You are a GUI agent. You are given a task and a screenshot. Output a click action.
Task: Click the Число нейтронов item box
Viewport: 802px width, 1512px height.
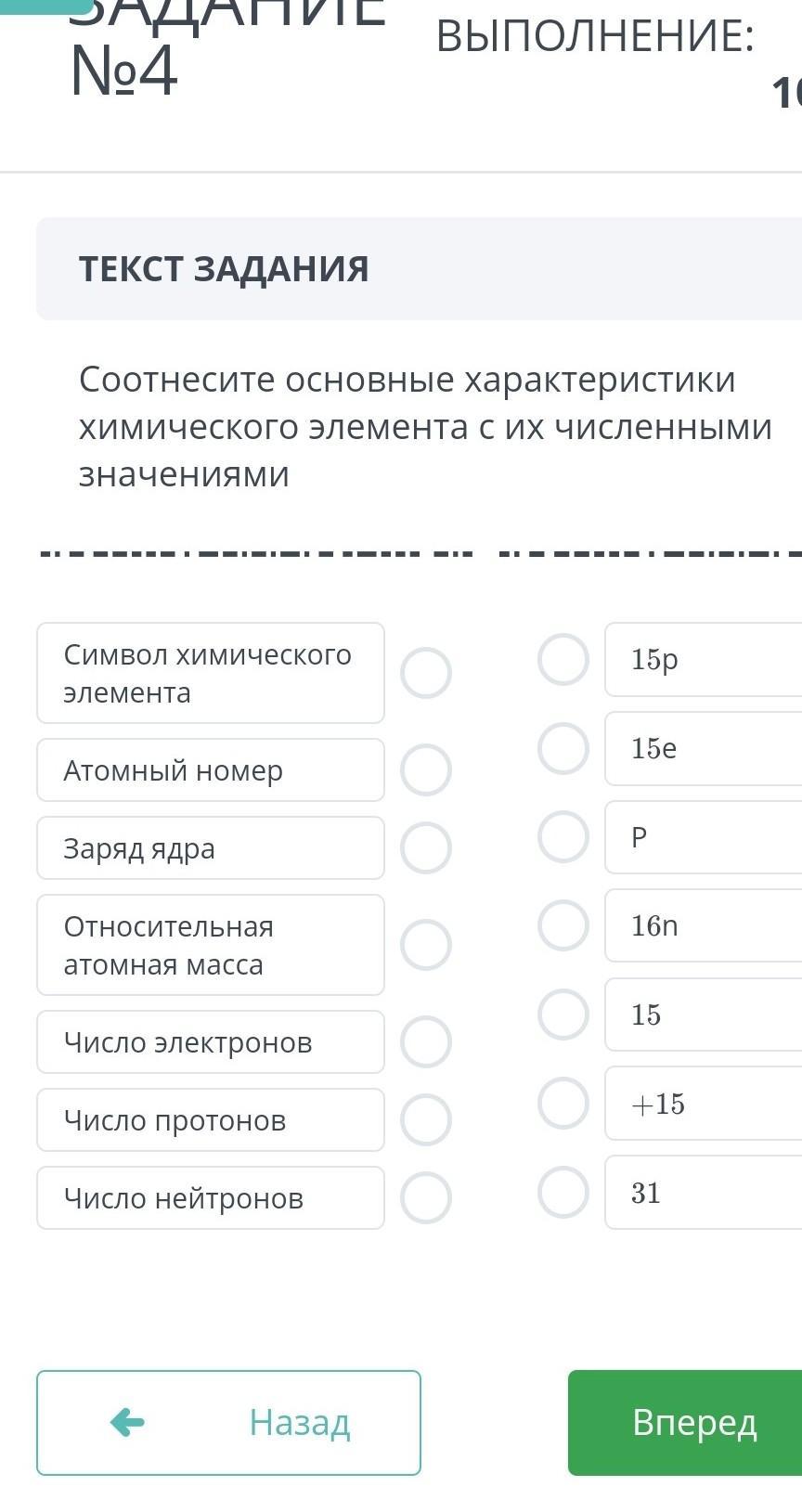click(211, 1197)
